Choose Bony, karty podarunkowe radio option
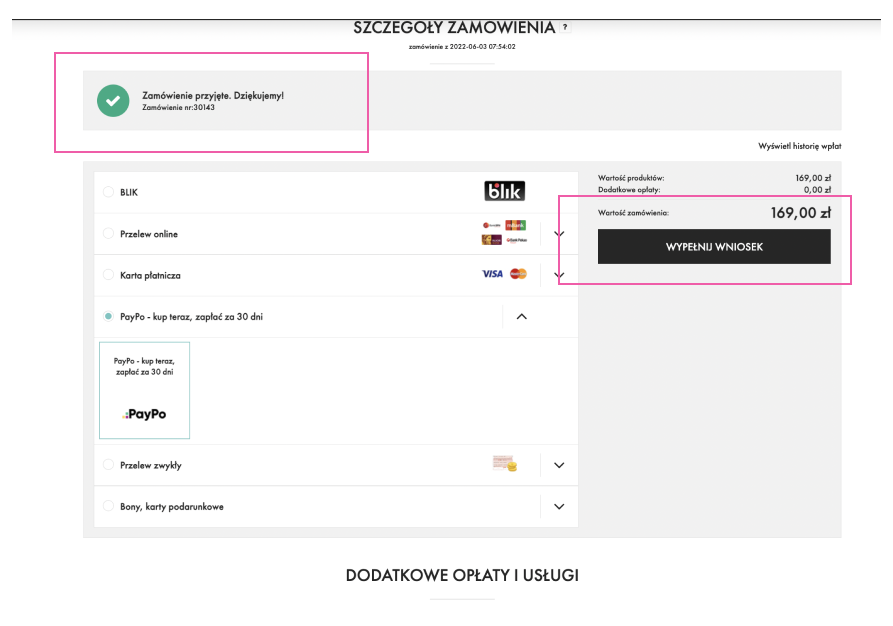893x626 pixels. pos(108,506)
